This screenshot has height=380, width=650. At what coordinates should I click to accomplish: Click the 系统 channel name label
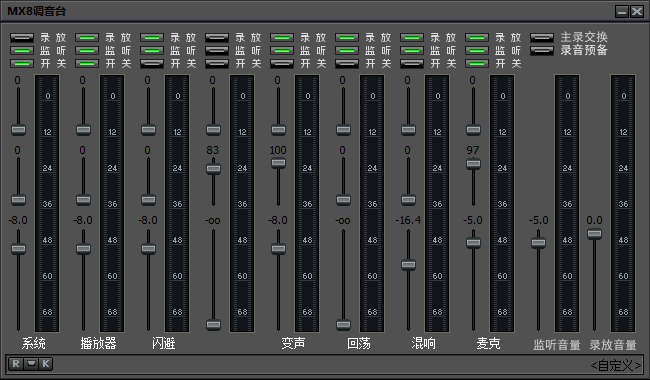tap(34, 343)
